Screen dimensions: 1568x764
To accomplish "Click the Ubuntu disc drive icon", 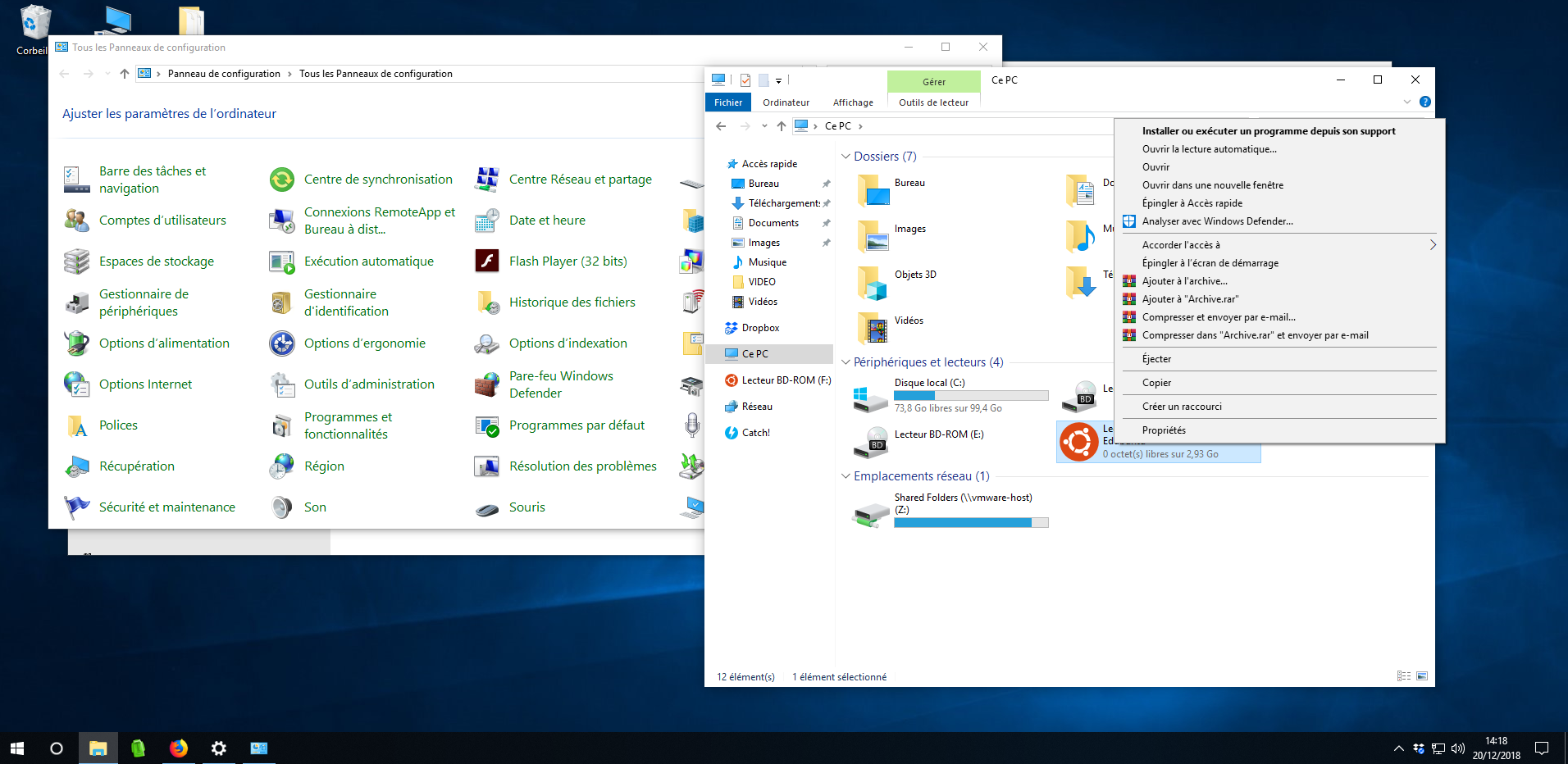I will [x=1078, y=442].
